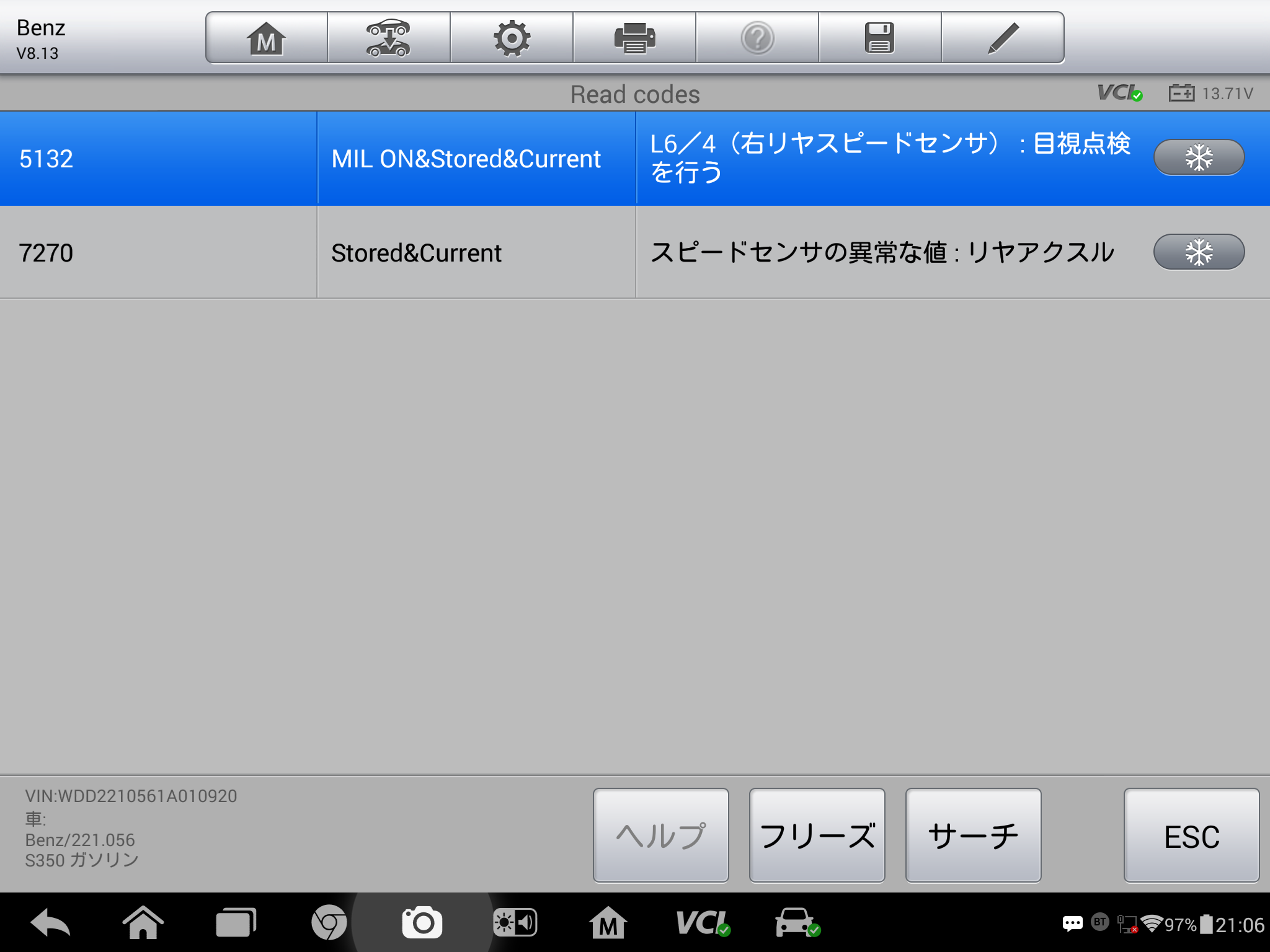Click the floppy disk save icon
The height and width of the screenshot is (952, 1270).
click(880, 38)
